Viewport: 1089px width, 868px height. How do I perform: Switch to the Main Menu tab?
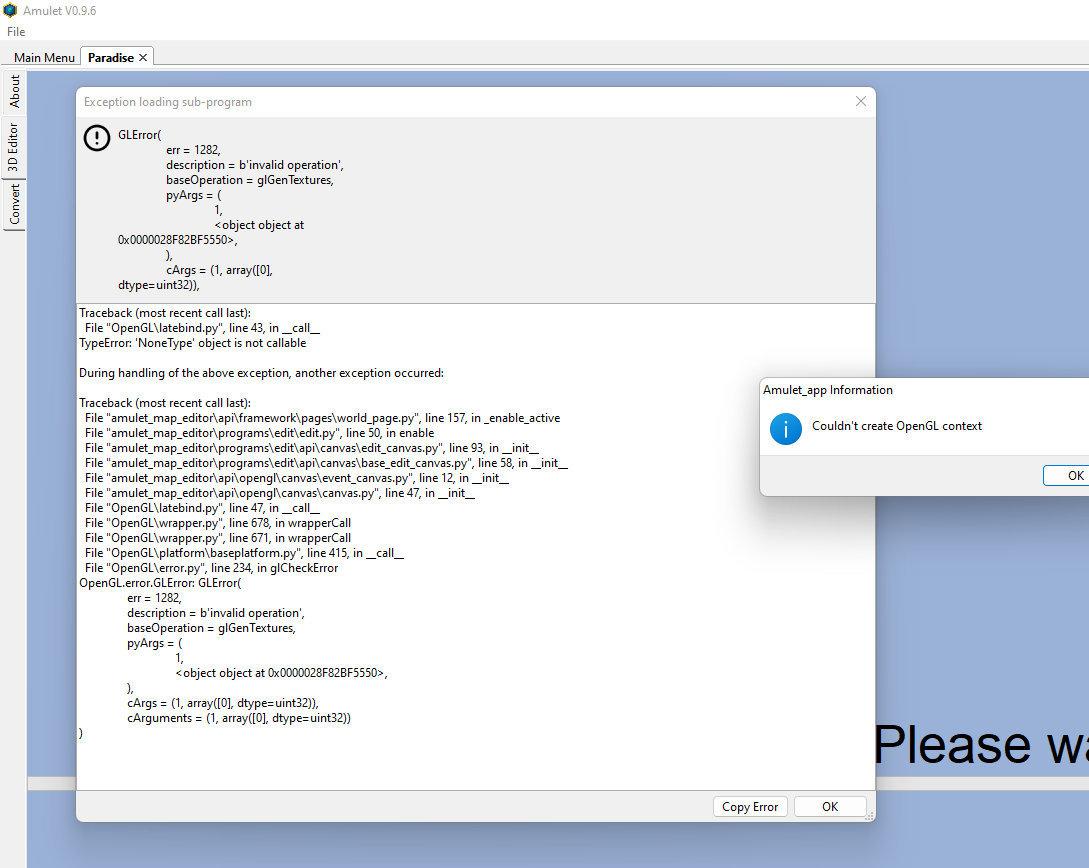(x=42, y=57)
